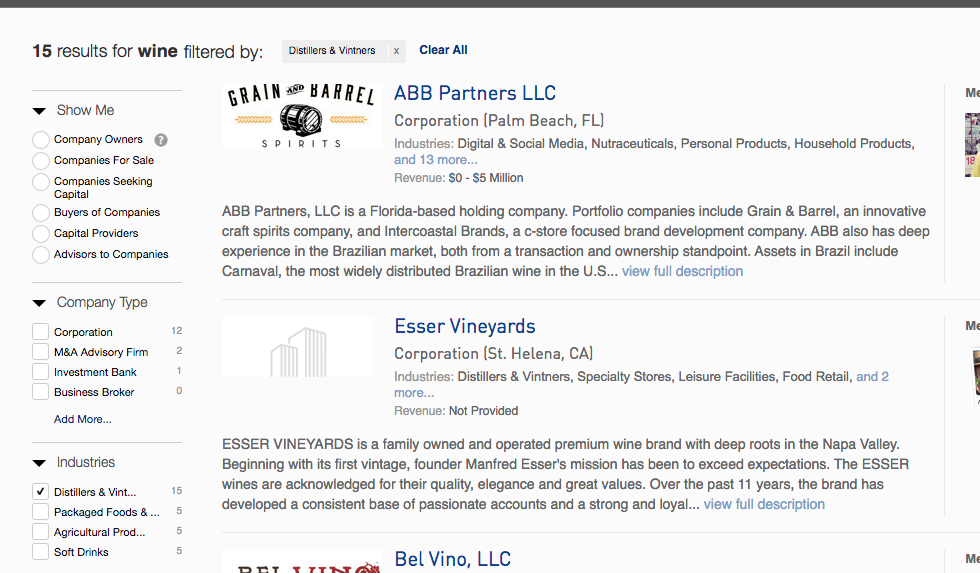Click Add More... under Company Type

pos(82,419)
